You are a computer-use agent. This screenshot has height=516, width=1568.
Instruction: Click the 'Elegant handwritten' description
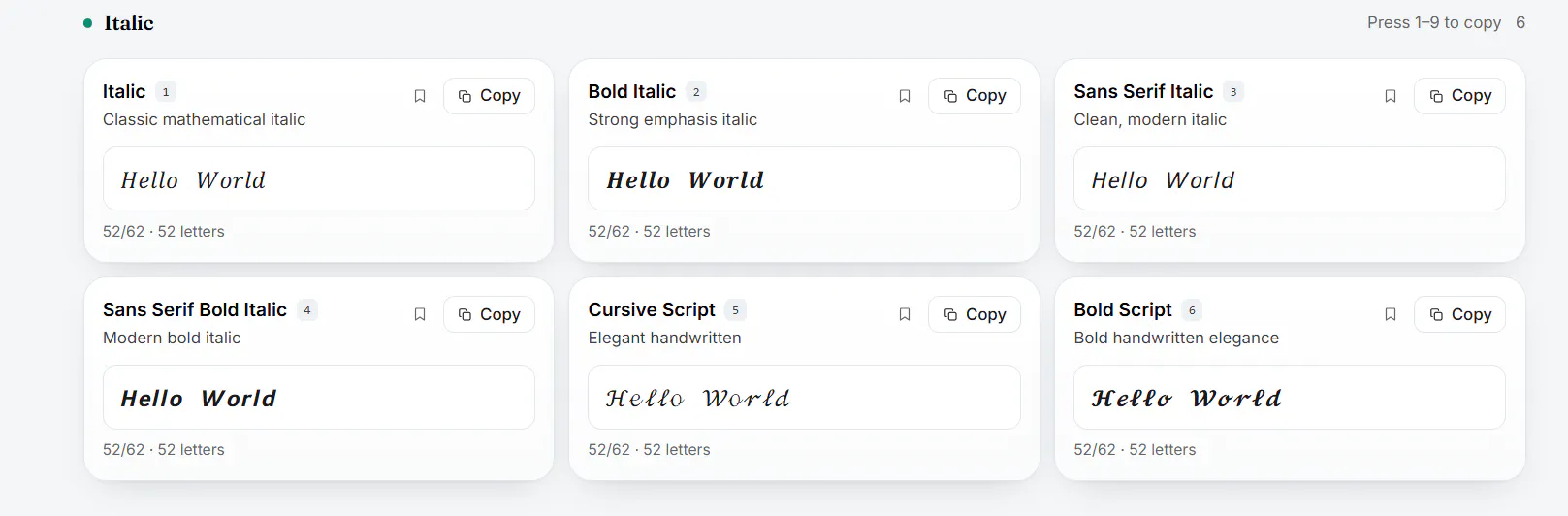point(664,338)
